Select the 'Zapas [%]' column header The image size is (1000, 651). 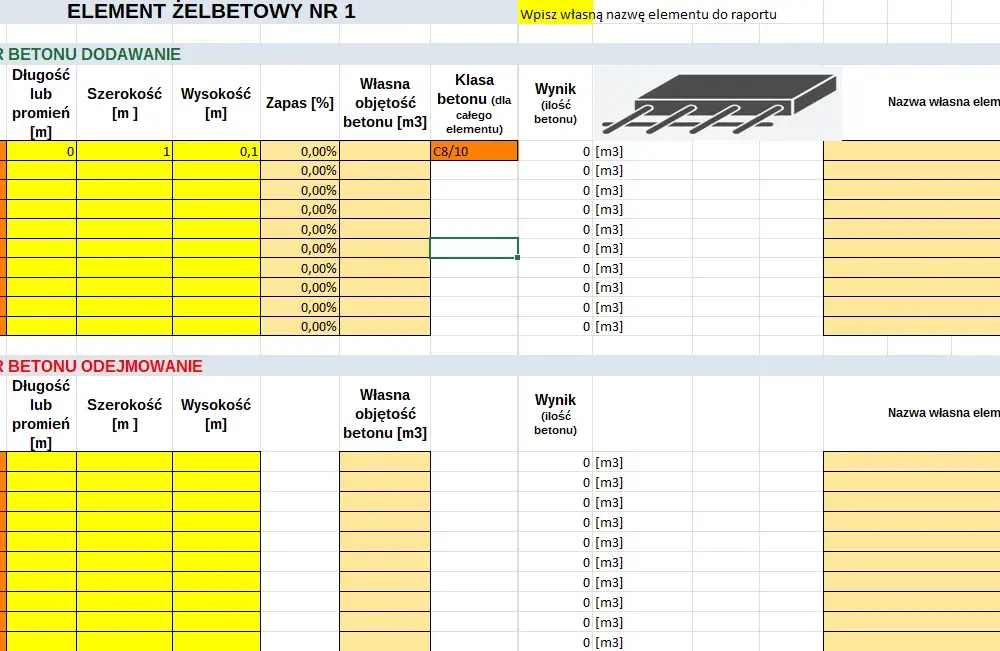(300, 103)
